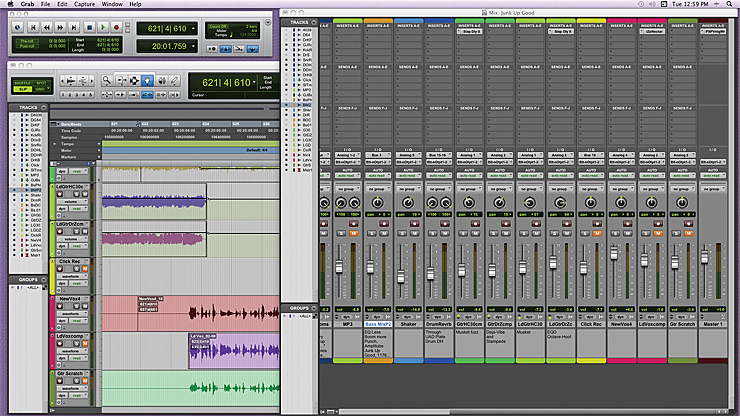
Task: Click the audio zoom waveform button
Action: [x=71, y=81]
